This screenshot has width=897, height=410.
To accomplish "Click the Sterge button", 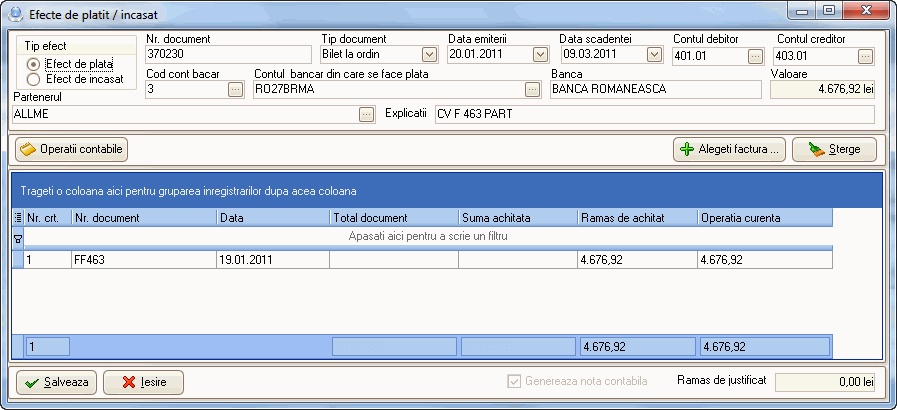I will 834,150.
